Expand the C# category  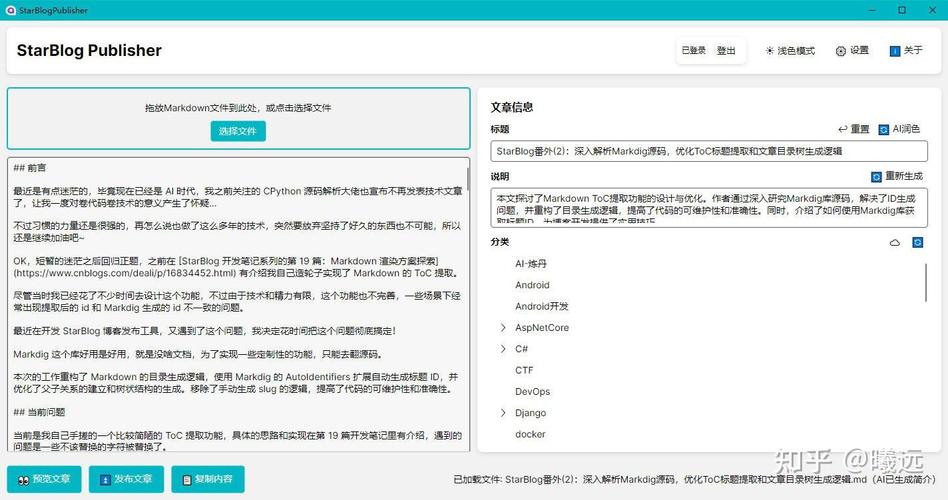pyautogui.click(x=503, y=349)
